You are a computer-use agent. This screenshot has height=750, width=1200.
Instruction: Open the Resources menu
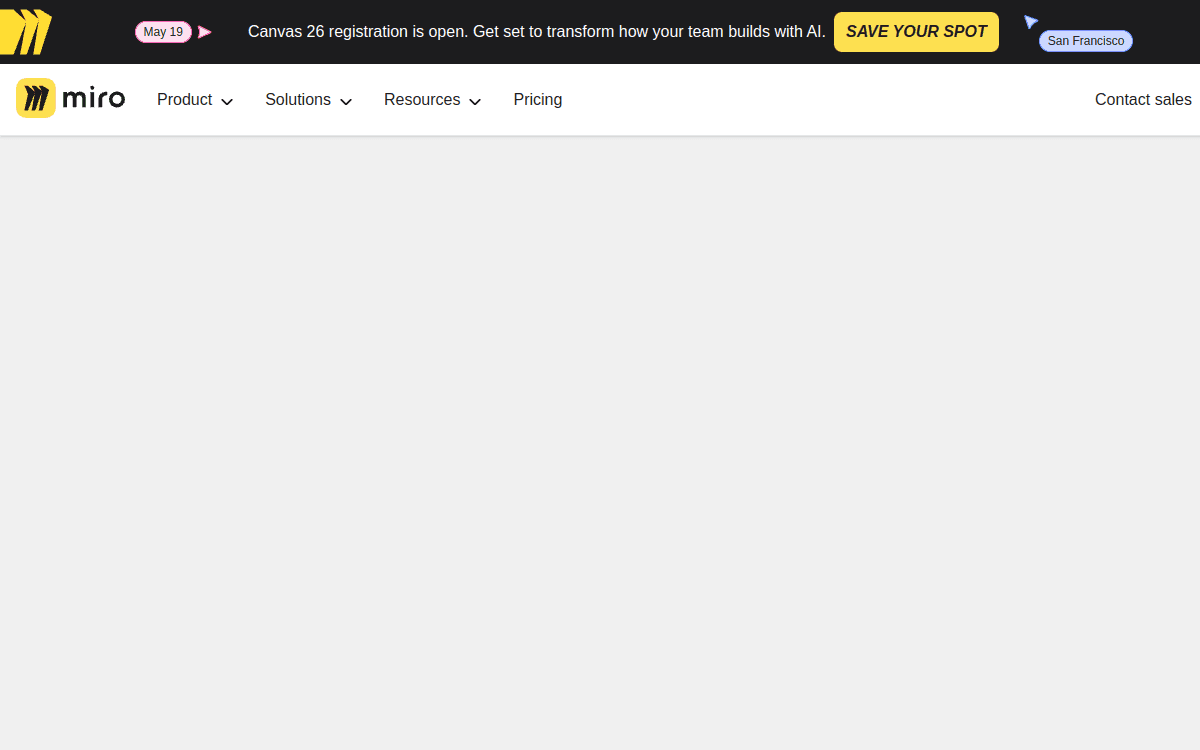point(421,99)
